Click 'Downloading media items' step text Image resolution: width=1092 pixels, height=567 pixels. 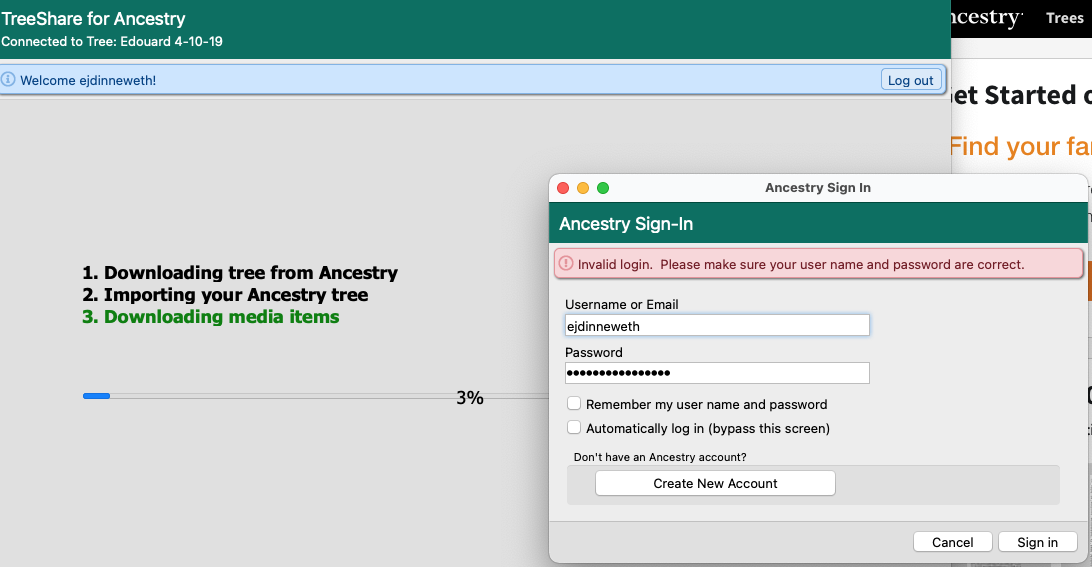[x=210, y=317]
